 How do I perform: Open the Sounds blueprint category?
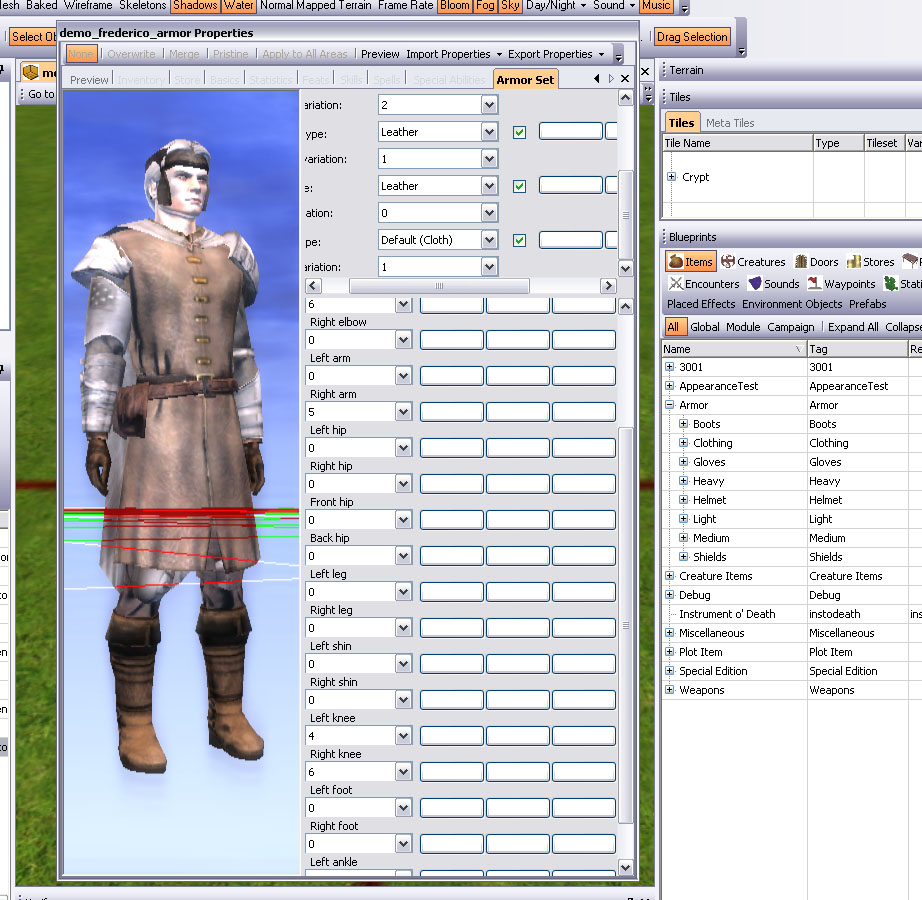point(774,284)
